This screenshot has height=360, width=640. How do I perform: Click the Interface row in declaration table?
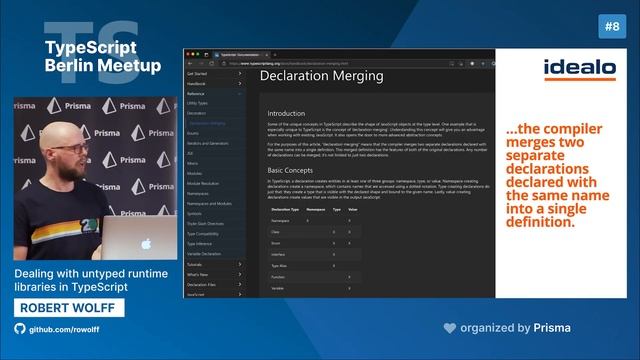(x=314, y=254)
